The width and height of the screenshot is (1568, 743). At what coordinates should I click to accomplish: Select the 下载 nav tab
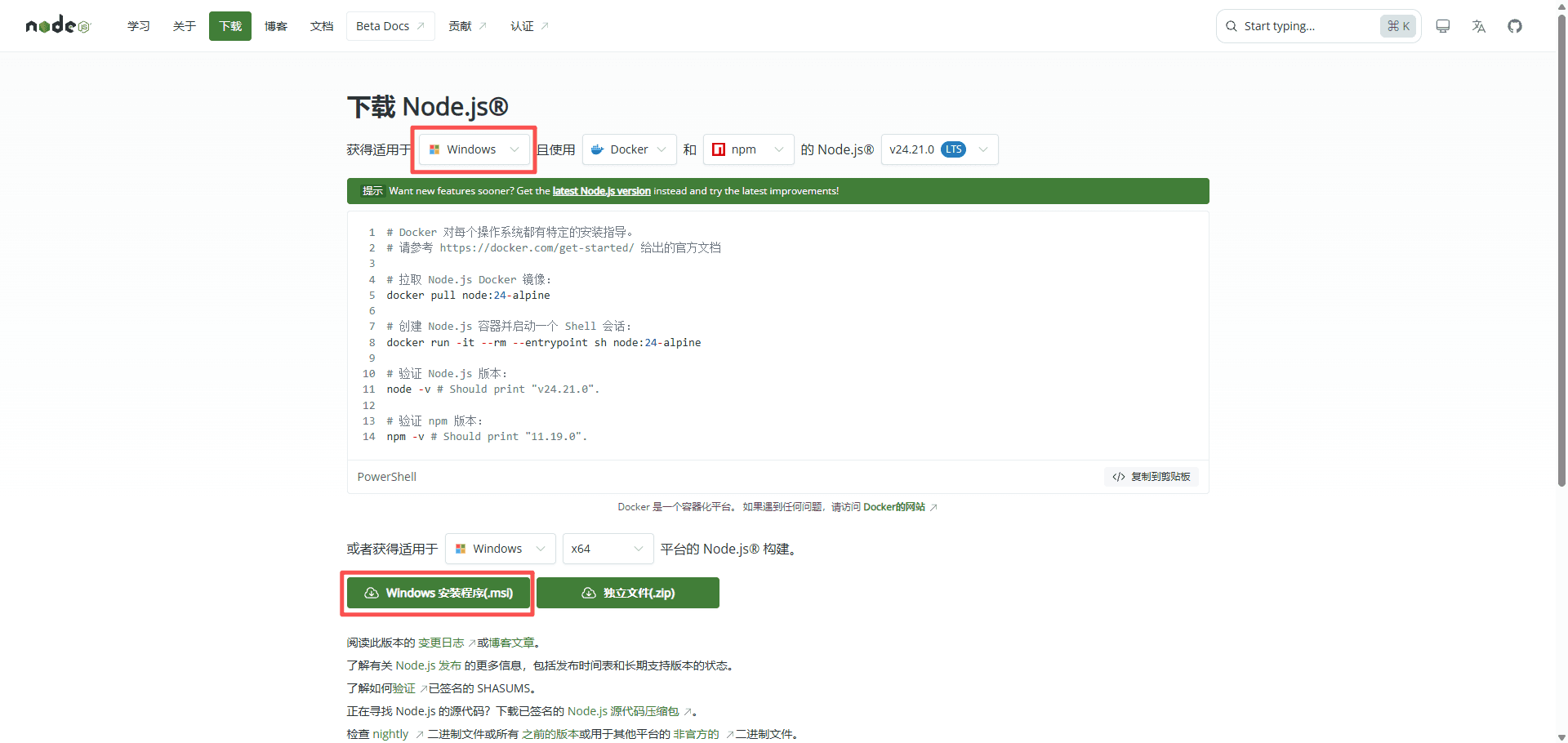point(230,26)
